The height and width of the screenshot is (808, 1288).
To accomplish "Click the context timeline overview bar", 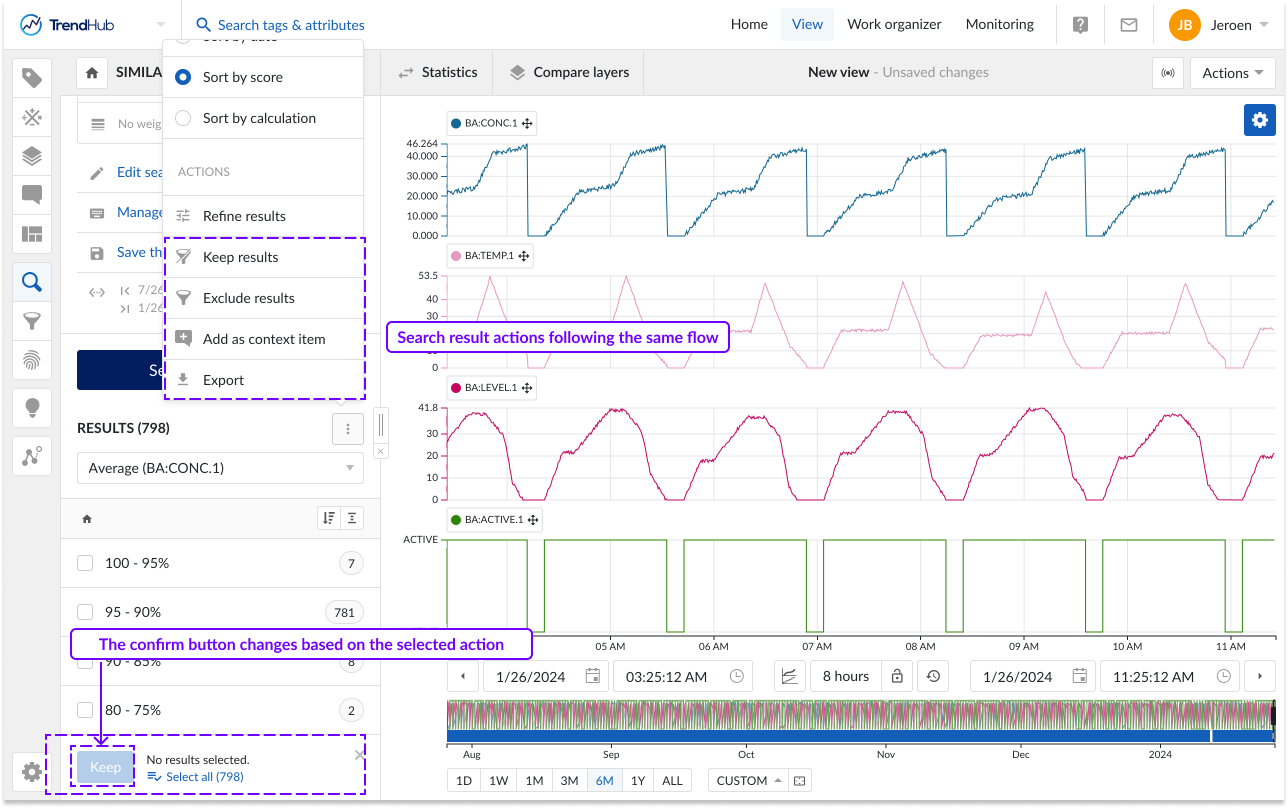I will [x=860, y=722].
